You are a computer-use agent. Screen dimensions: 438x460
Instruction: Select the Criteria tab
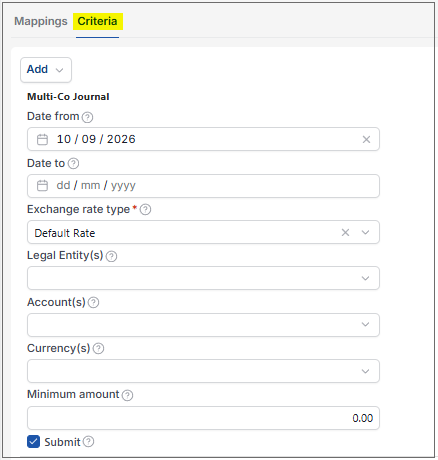(x=97, y=21)
